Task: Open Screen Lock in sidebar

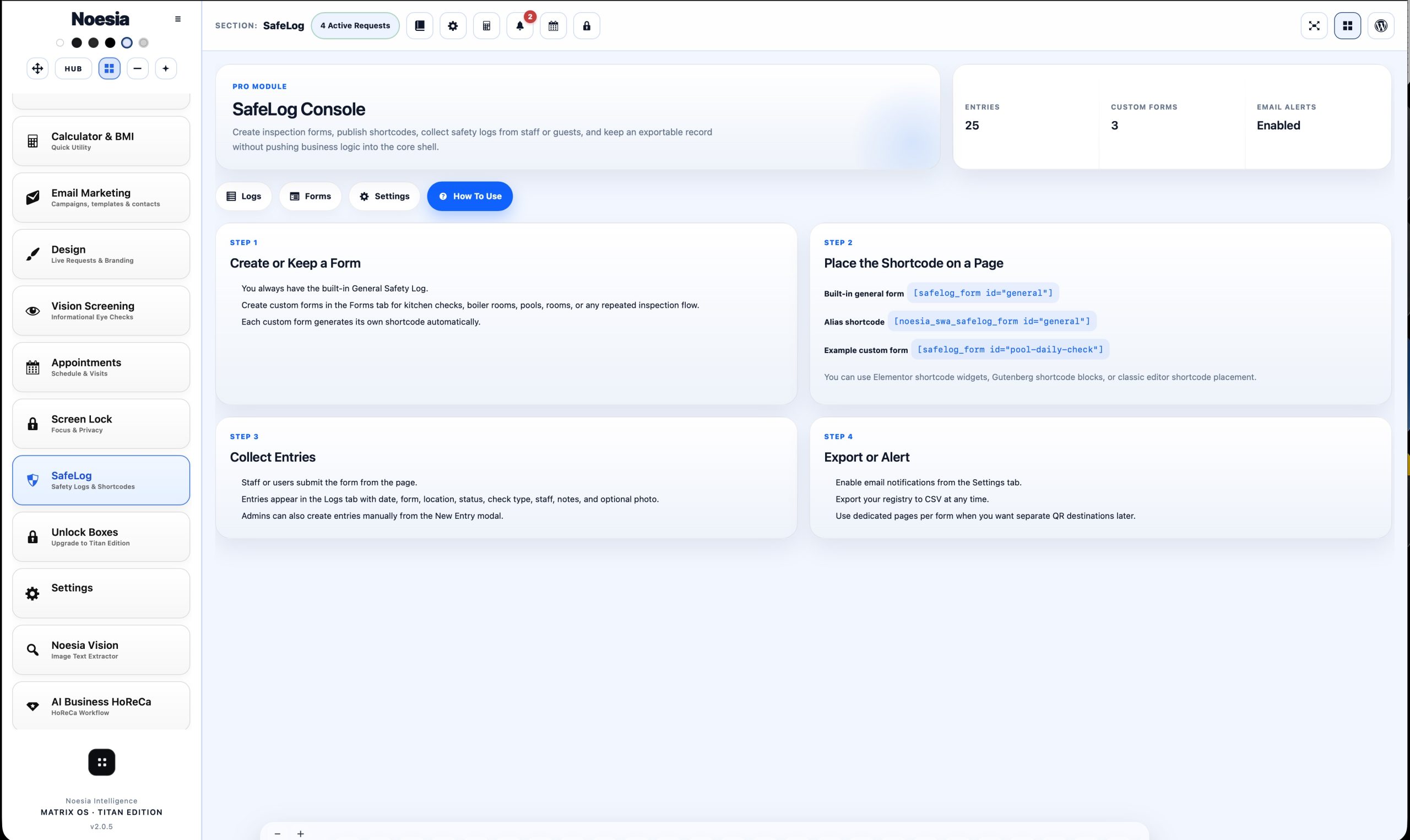Action: [x=101, y=424]
